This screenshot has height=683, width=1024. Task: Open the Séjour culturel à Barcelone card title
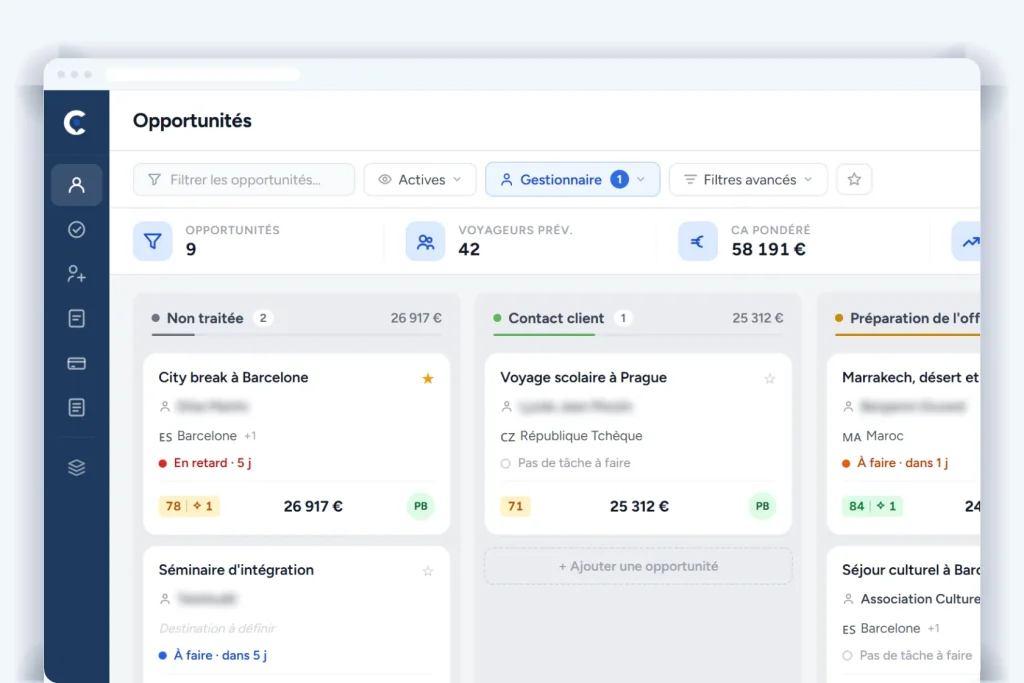[x=911, y=570]
